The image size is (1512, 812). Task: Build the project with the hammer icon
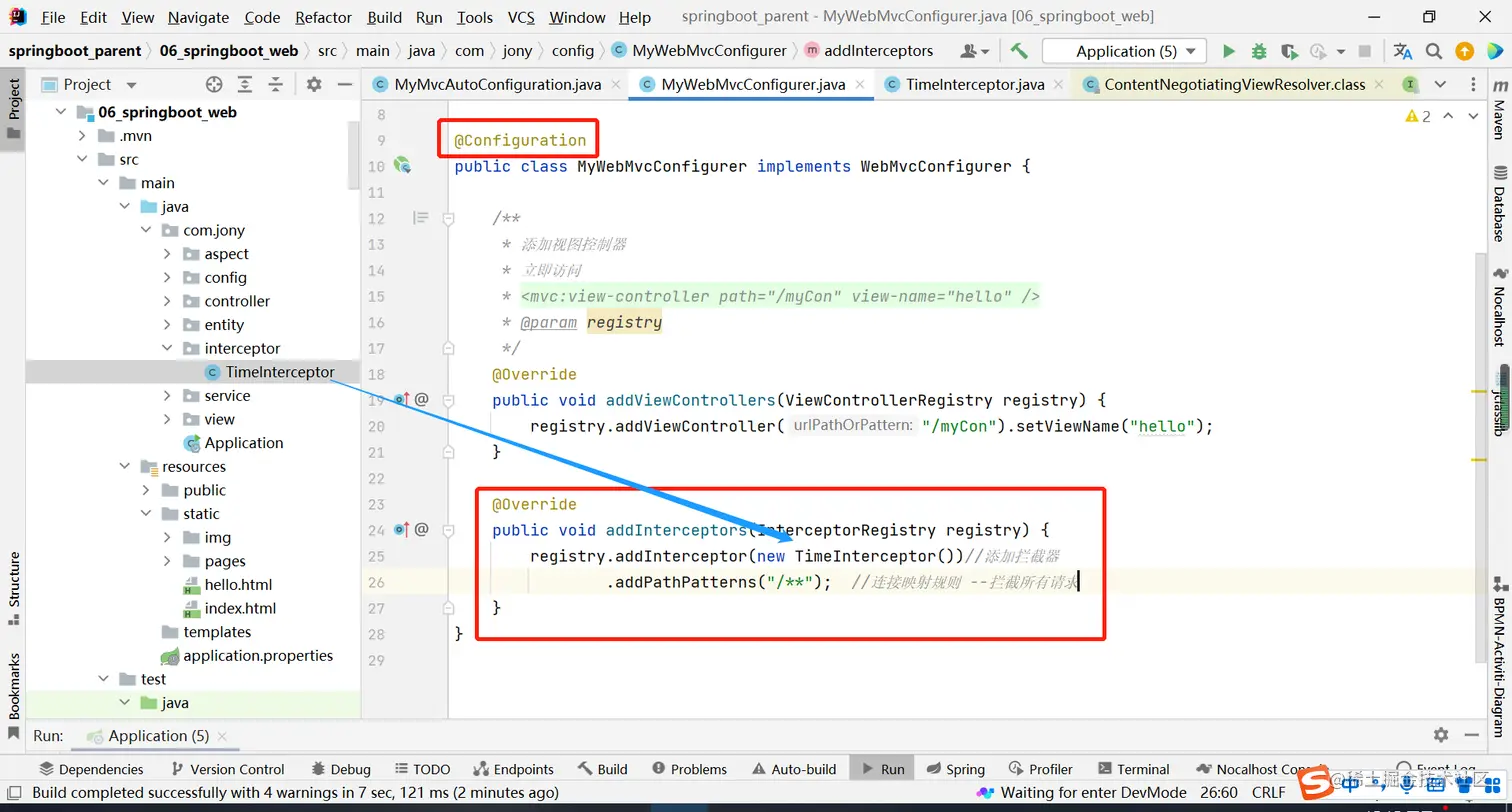click(1019, 51)
